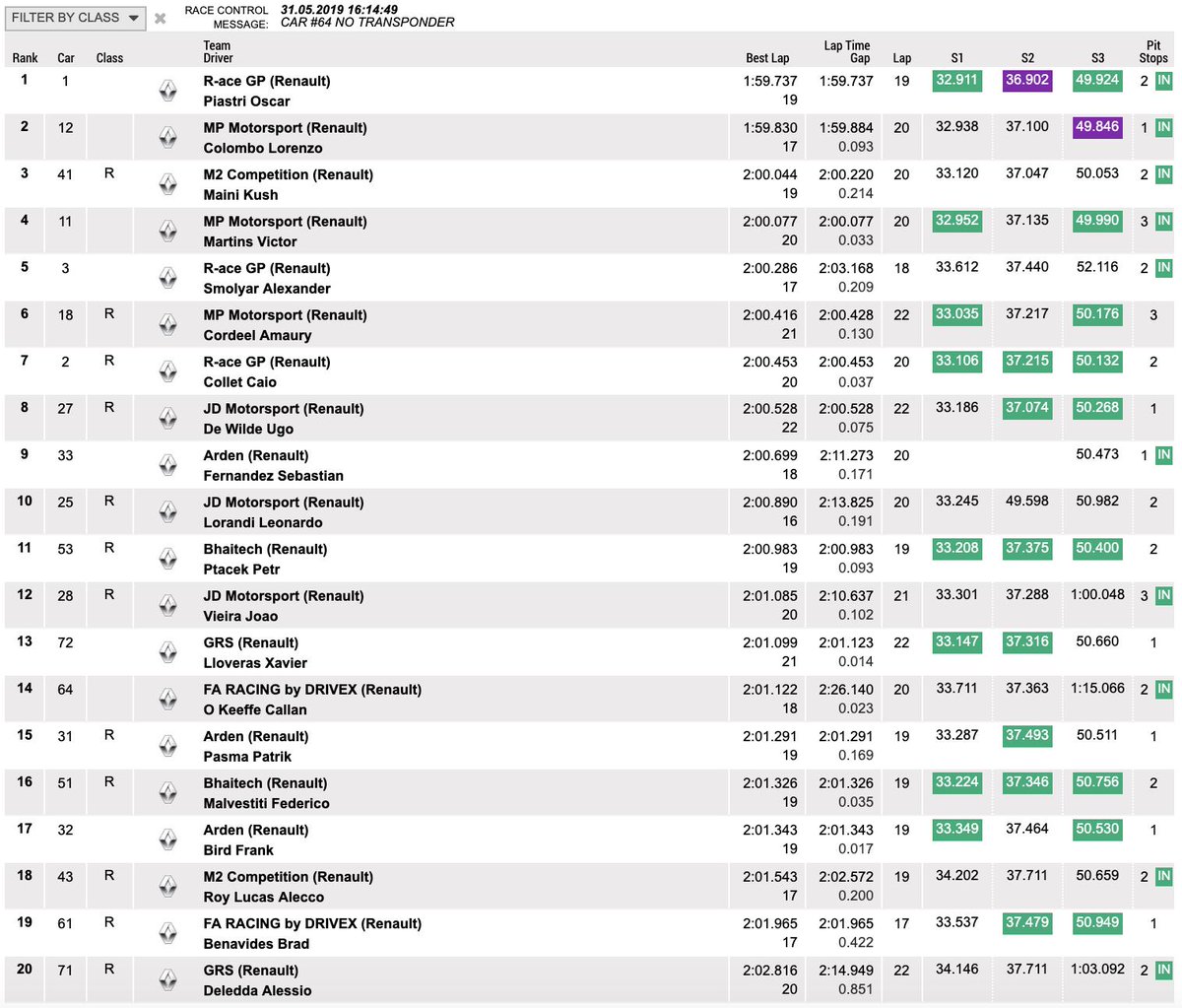Click the Pit Stops column header

click(x=1153, y=51)
